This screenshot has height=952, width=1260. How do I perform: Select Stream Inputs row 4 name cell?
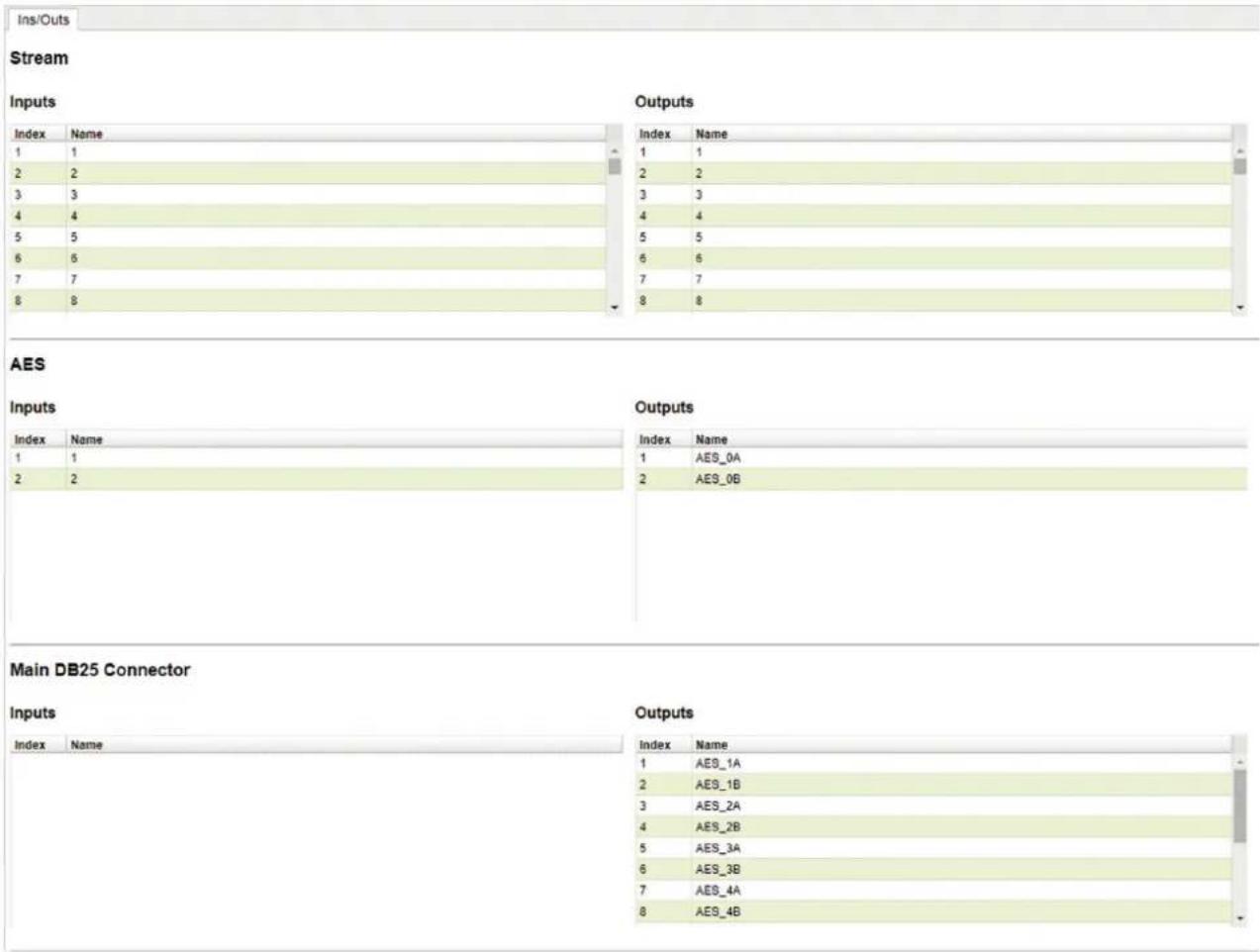pos(336,216)
